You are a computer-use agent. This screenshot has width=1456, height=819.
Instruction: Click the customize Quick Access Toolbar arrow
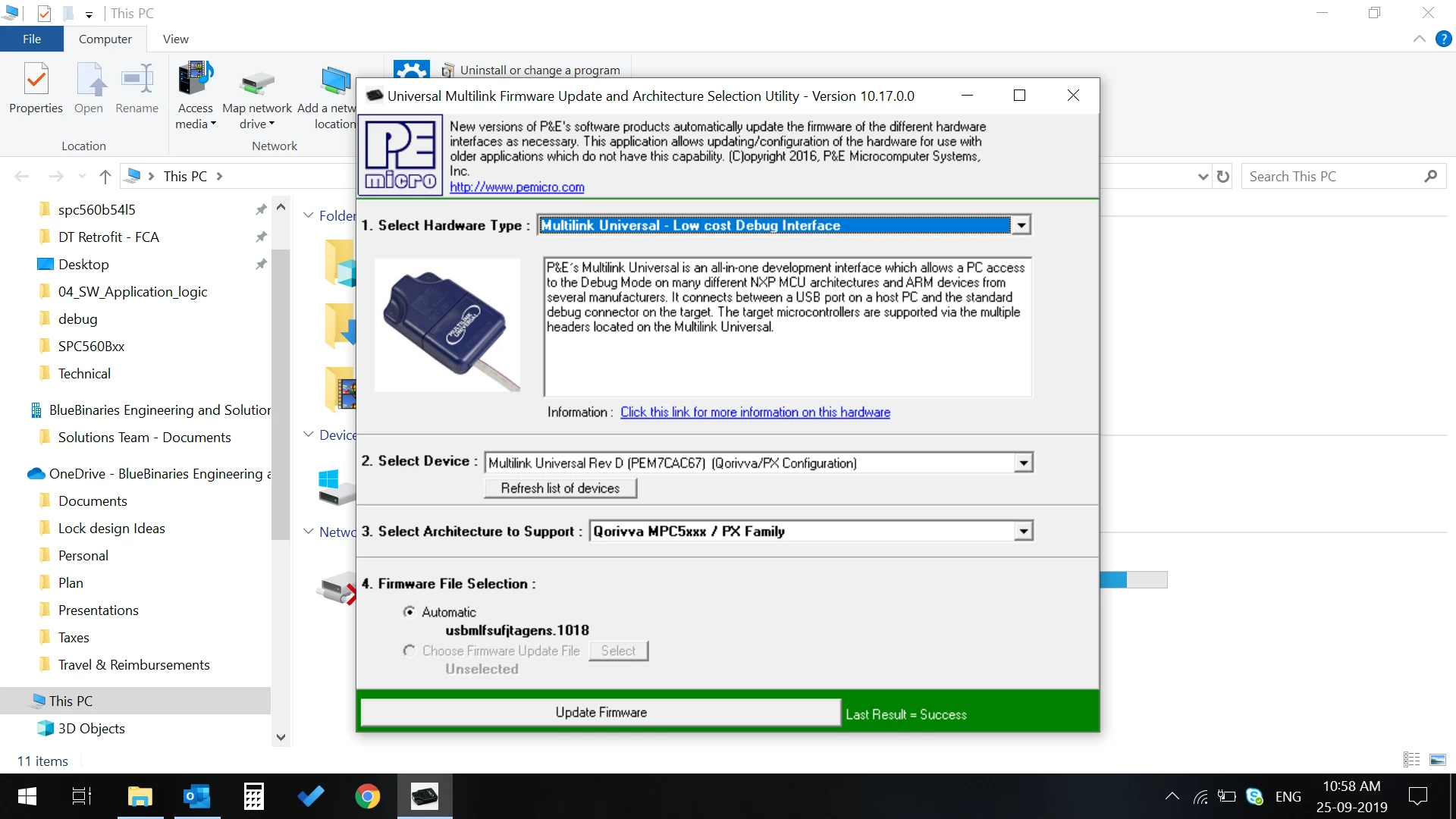point(89,14)
